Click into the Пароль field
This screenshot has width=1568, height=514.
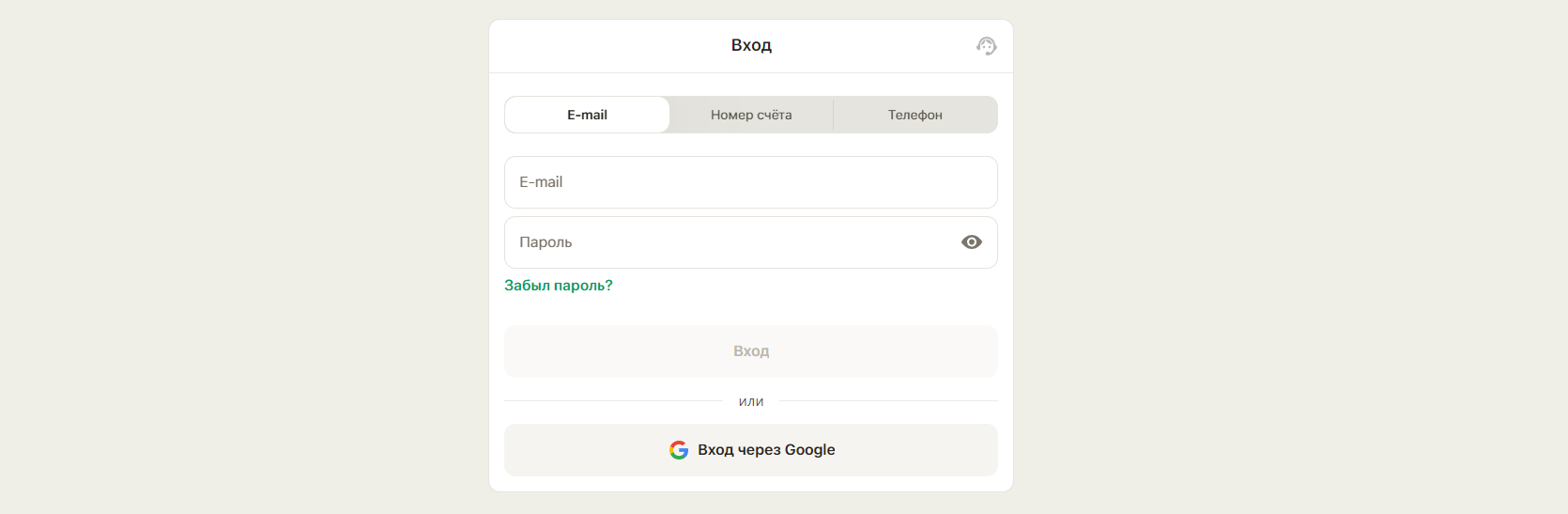point(732,242)
